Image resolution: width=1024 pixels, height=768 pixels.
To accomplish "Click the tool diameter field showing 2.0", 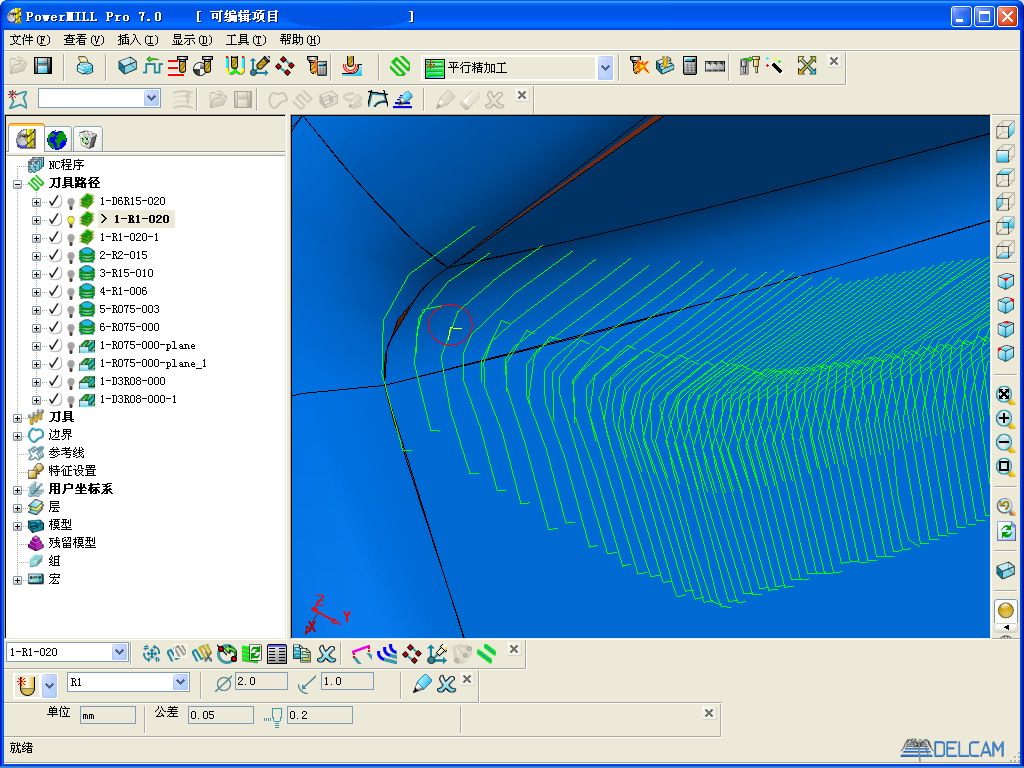I will [261, 681].
